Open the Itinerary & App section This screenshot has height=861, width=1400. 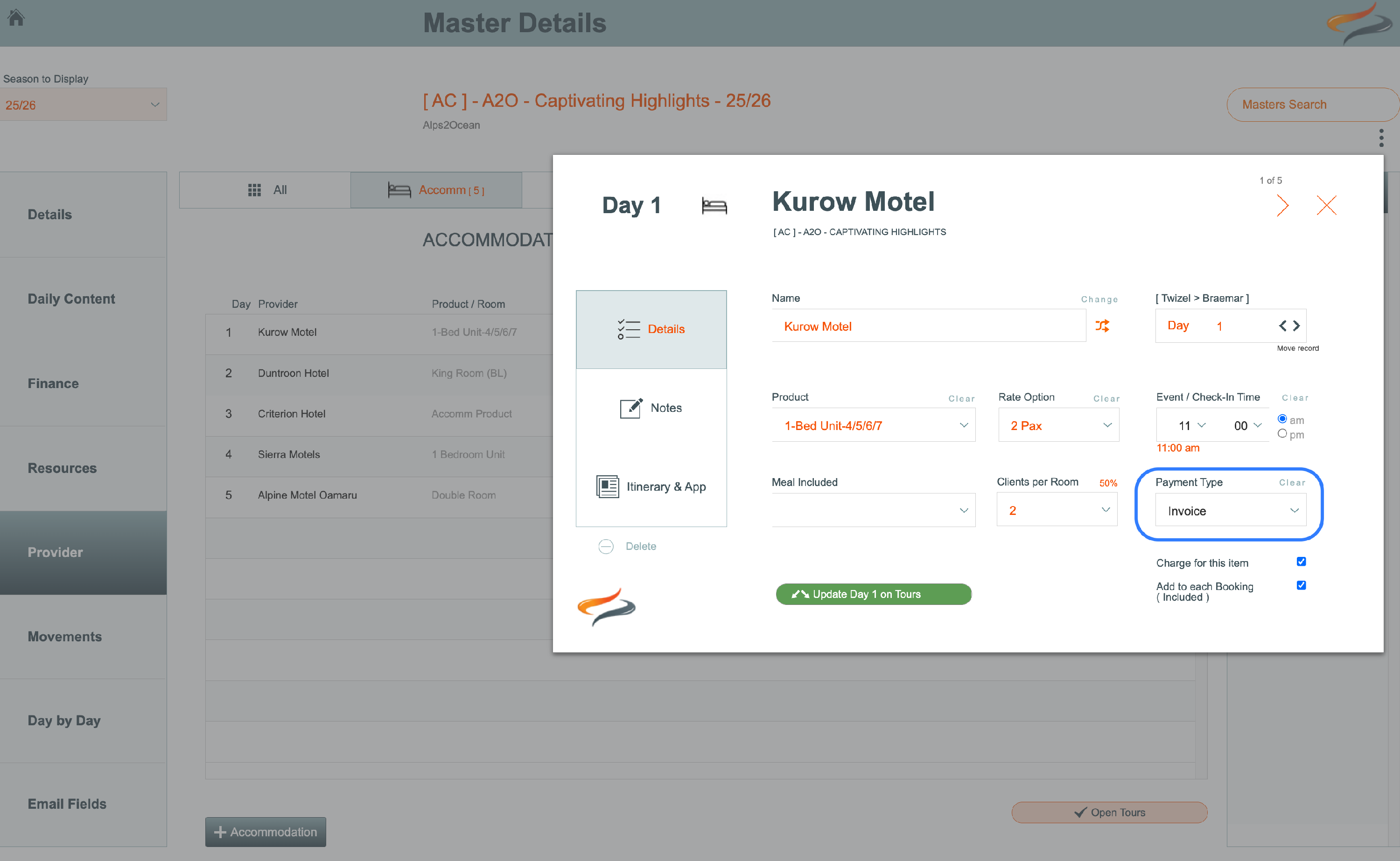651,487
